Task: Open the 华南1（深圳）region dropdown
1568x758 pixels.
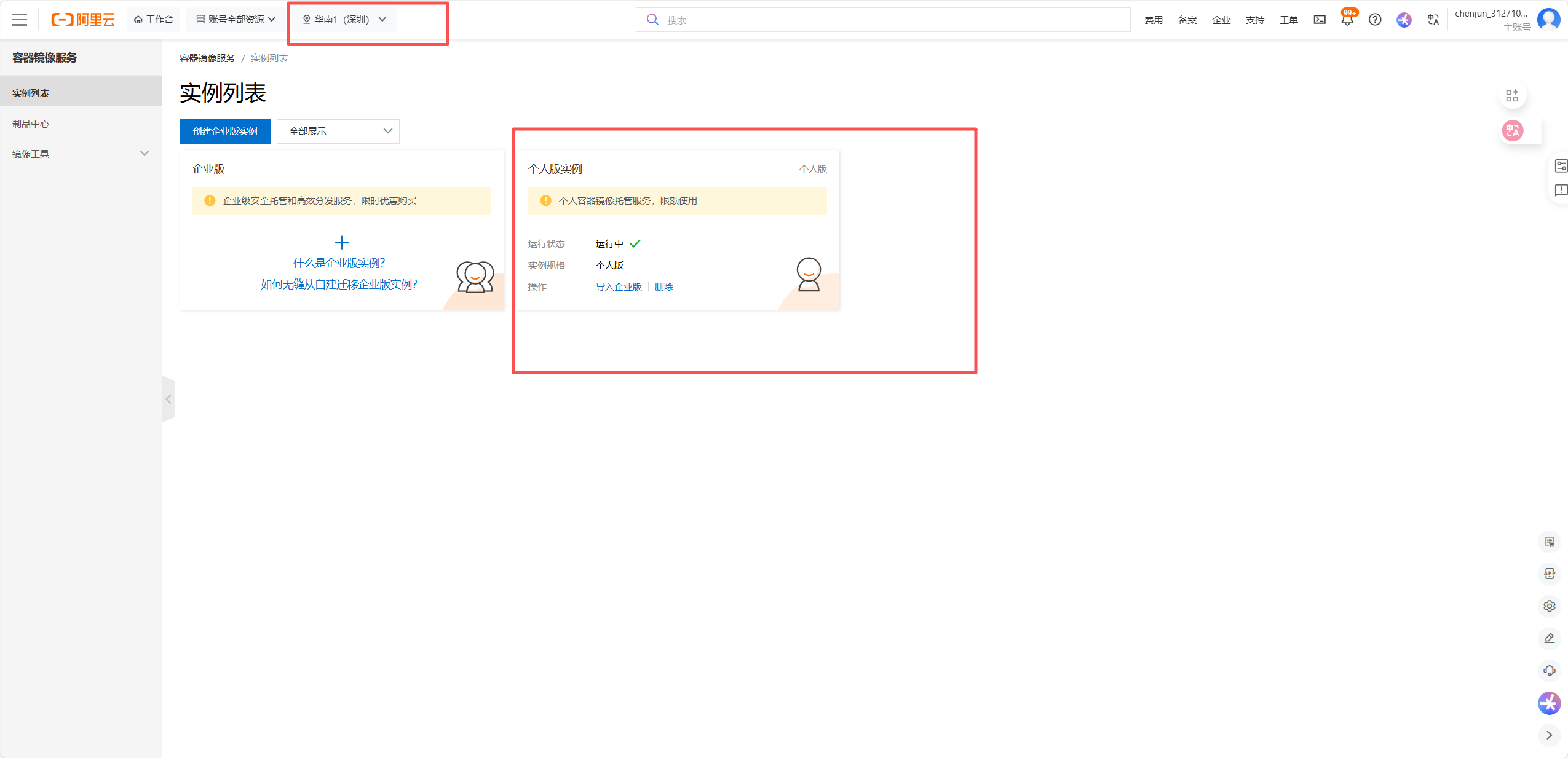Action: tap(344, 20)
